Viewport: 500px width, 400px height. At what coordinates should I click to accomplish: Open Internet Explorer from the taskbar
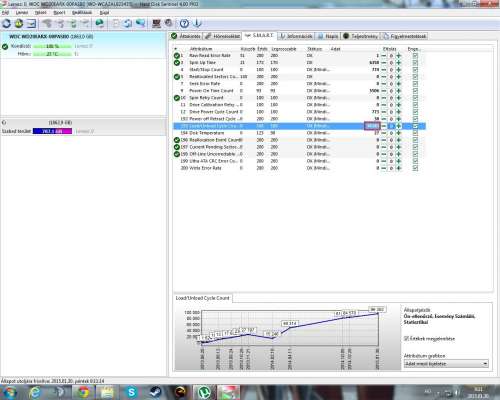[x=35, y=392]
